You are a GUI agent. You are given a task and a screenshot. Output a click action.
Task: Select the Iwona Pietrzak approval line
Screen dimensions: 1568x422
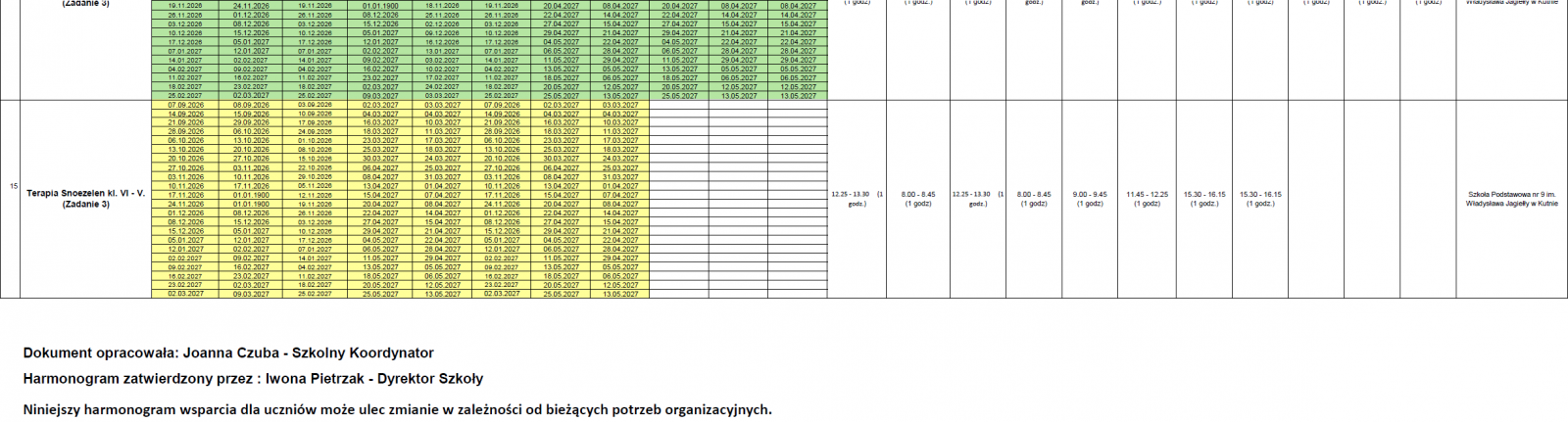253,379
